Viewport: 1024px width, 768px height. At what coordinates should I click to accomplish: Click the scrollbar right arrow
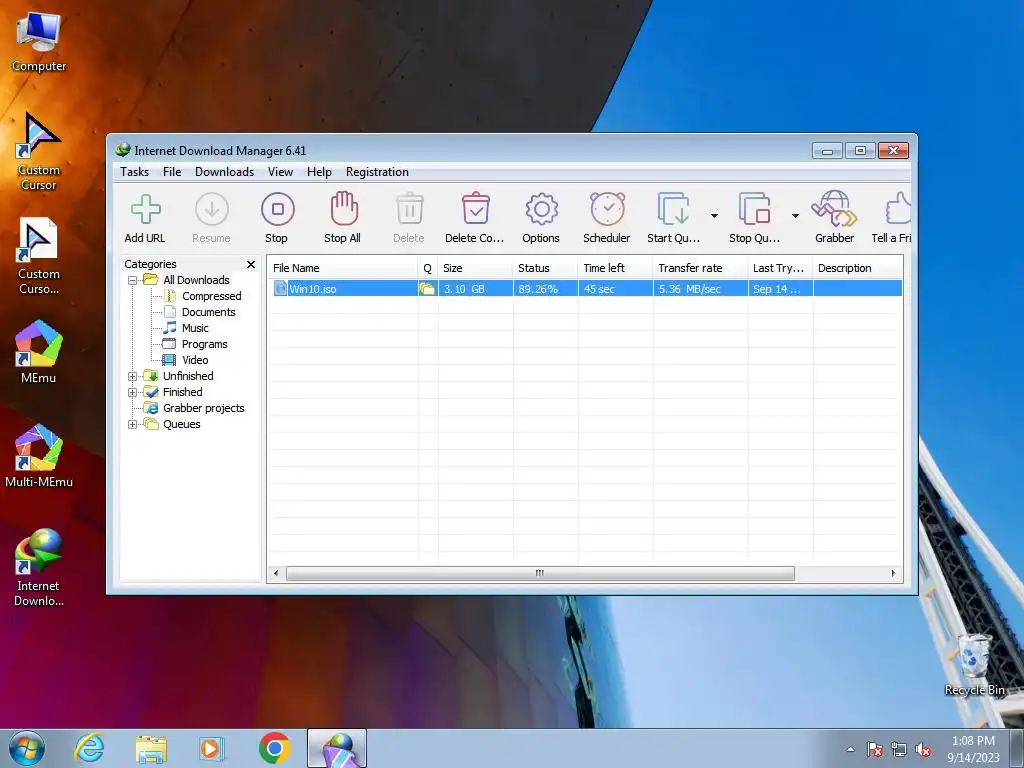coord(893,573)
